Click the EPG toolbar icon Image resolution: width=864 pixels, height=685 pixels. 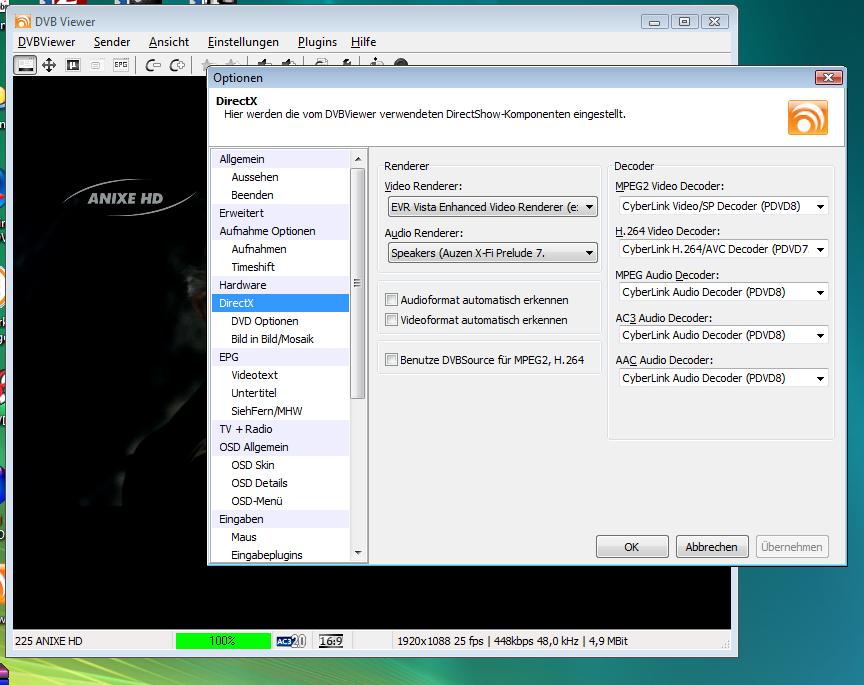(121, 65)
